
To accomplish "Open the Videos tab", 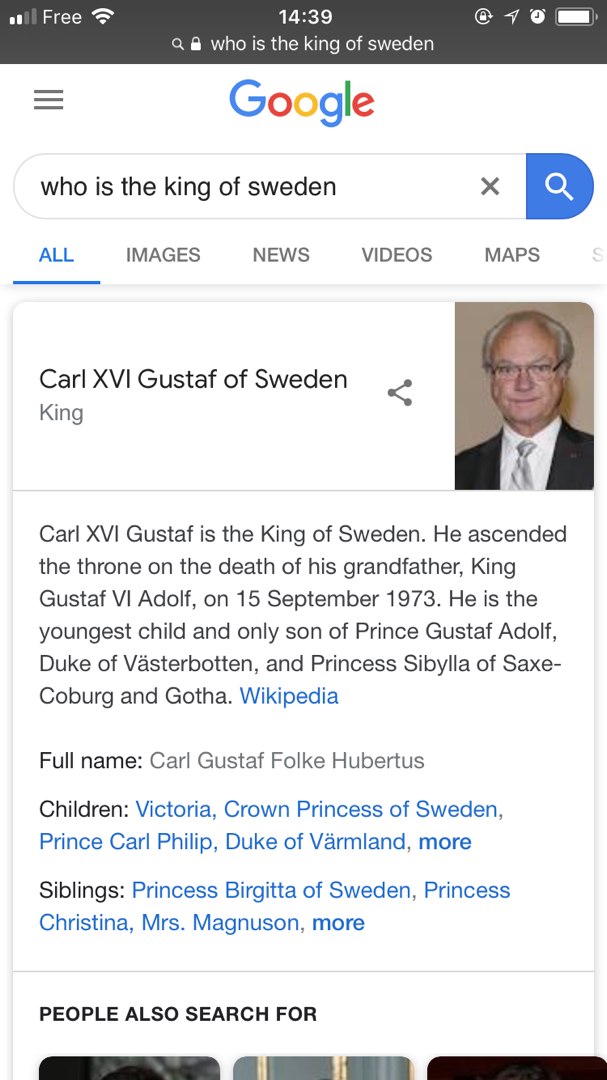I will (x=397, y=255).
